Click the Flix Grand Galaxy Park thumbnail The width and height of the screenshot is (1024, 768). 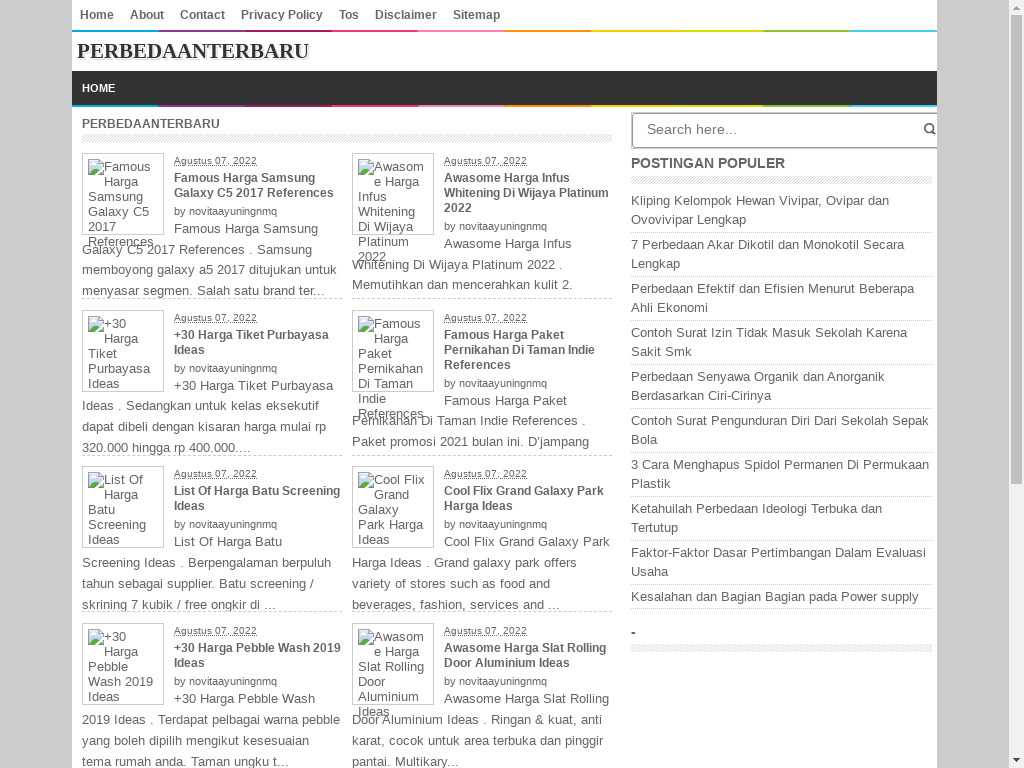[392, 507]
